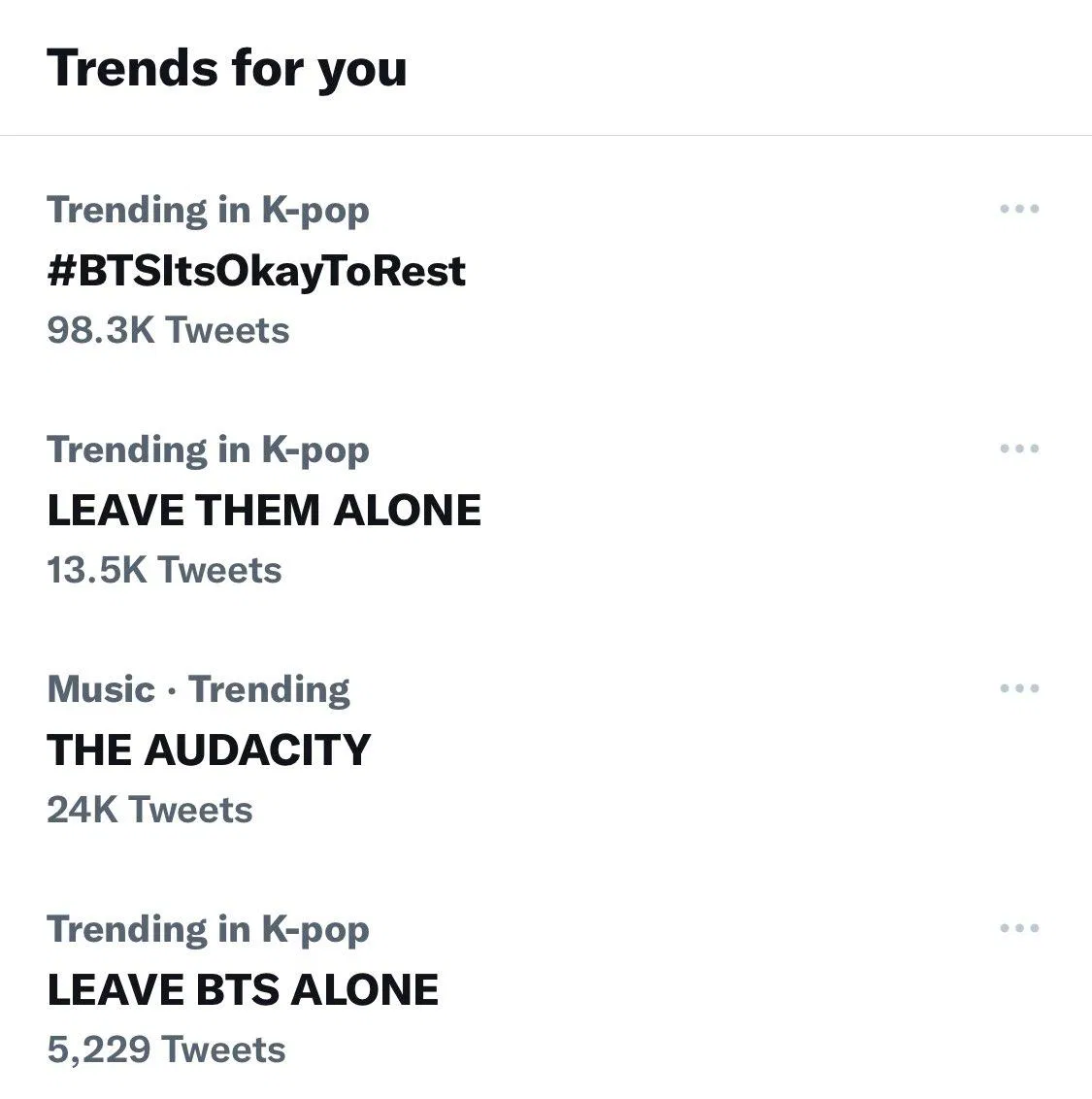
Task: Click the three-dot icon beside the bottom trend
Action: point(1019,927)
